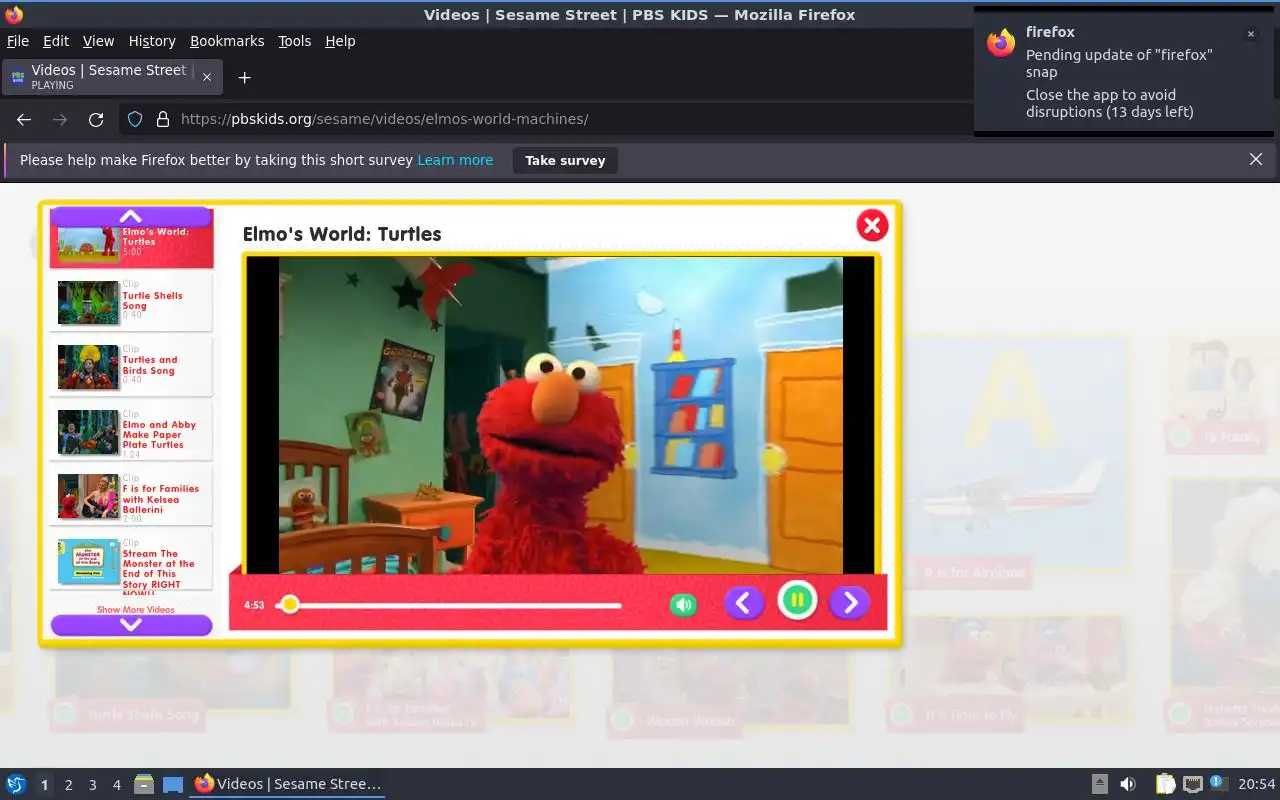Open F is for Families with Kelsea Ballerini
This screenshot has width=1280, height=800.
131,495
